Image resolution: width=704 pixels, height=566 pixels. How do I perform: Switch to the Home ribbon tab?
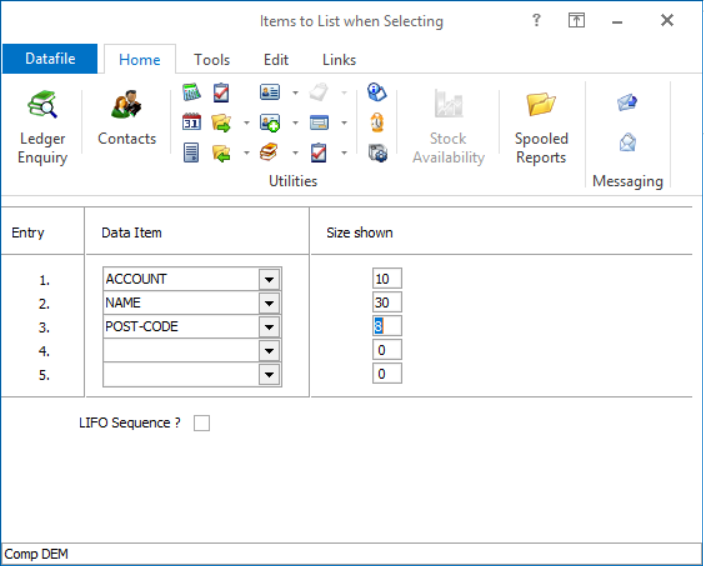click(x=140, y=60)
